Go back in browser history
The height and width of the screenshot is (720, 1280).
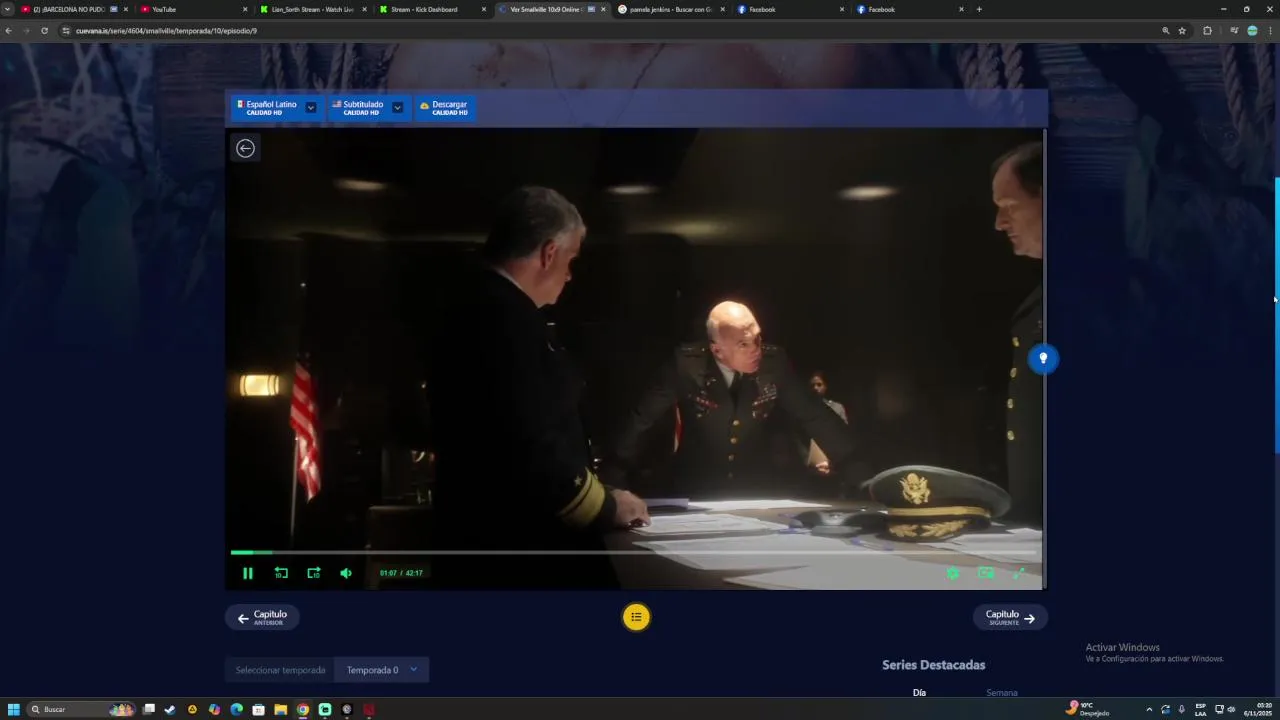click(8, 31)
